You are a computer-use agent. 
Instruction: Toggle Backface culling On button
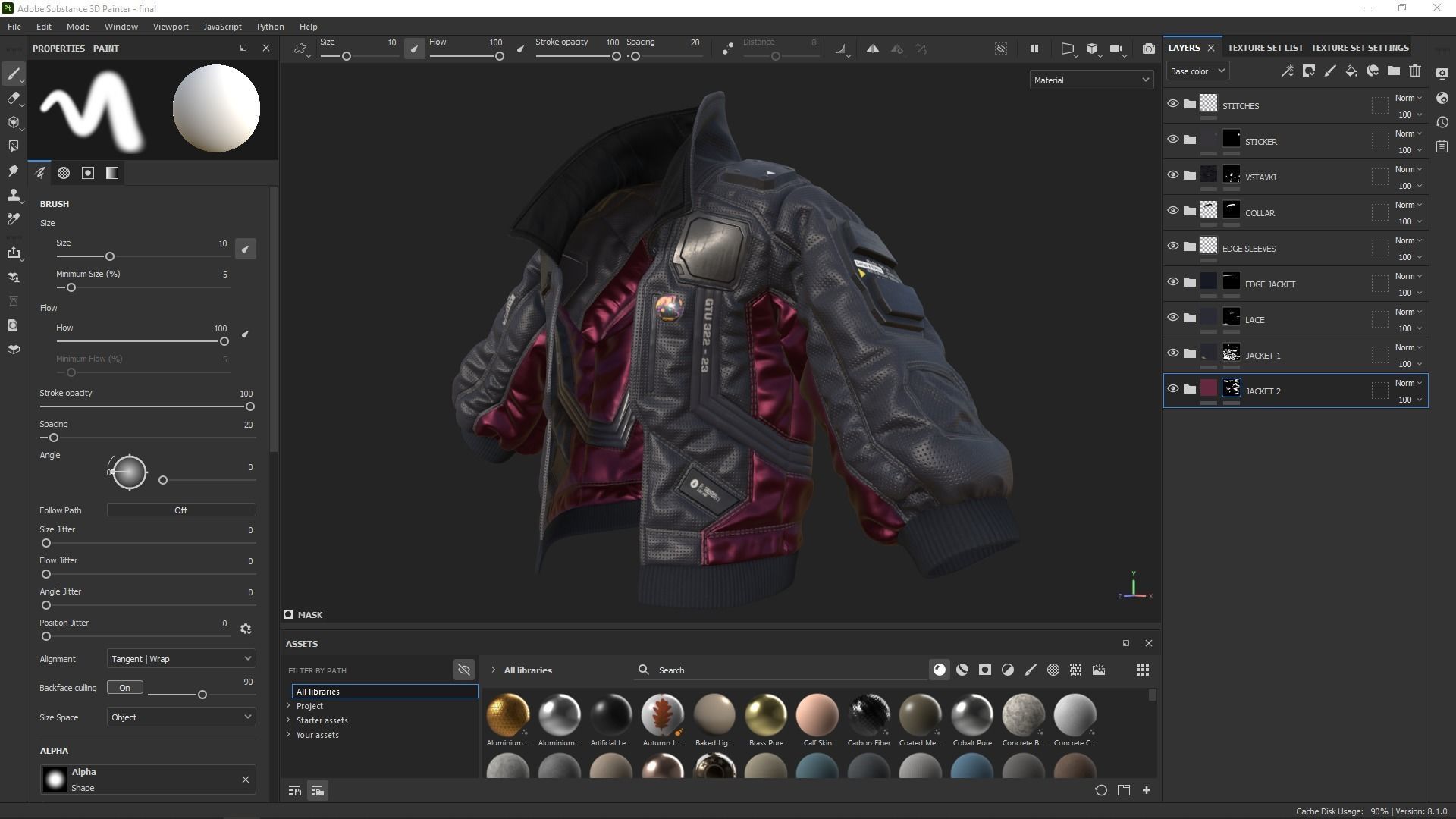coord(125,688)
